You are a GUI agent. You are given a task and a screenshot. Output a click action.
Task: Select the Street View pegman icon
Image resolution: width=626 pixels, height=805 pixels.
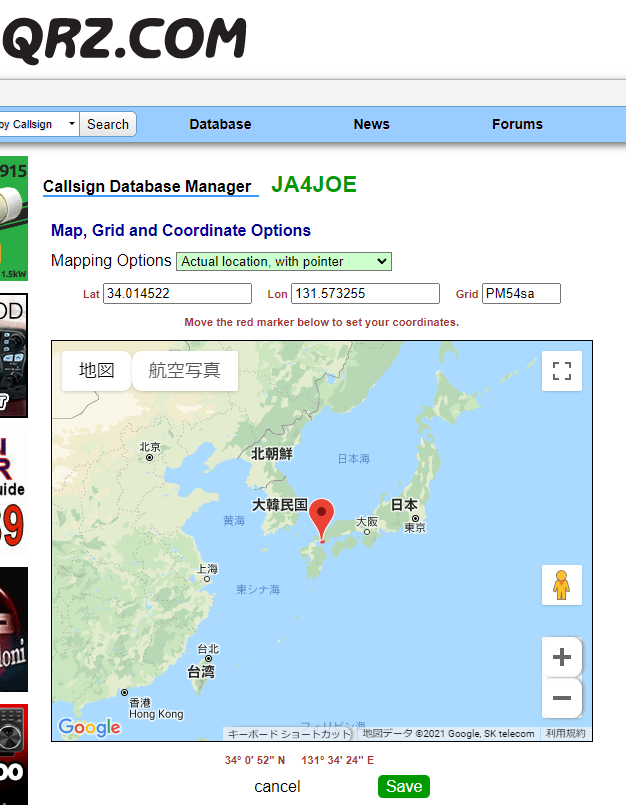(562, 585)
